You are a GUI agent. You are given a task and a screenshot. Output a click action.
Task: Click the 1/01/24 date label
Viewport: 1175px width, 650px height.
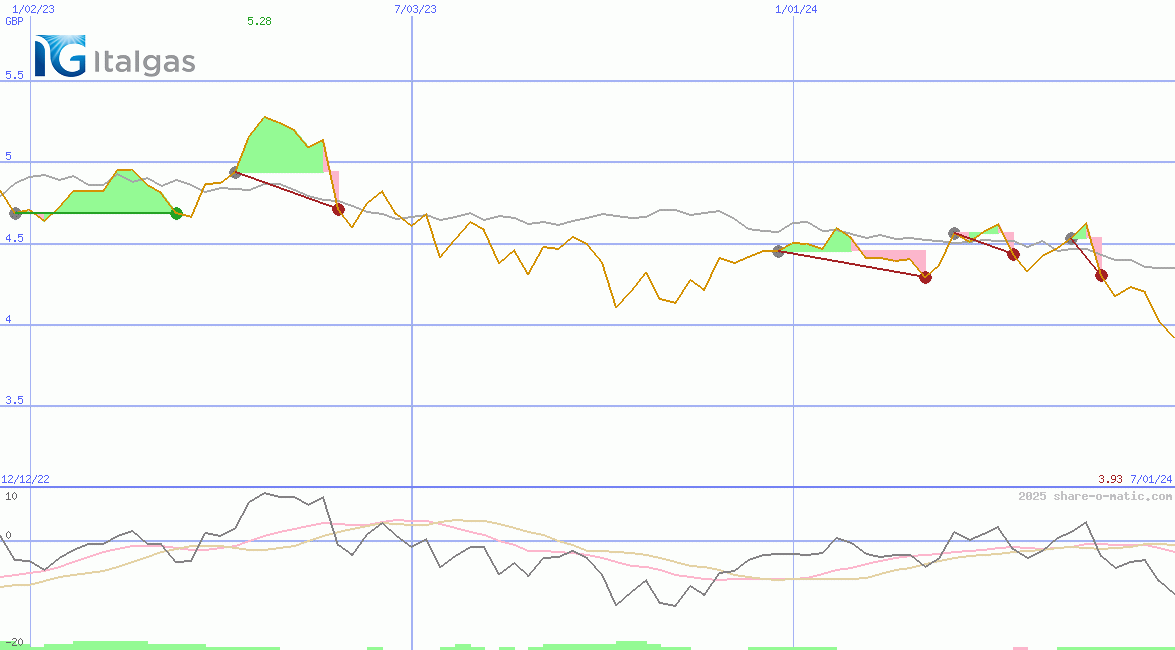coord(797,9)
